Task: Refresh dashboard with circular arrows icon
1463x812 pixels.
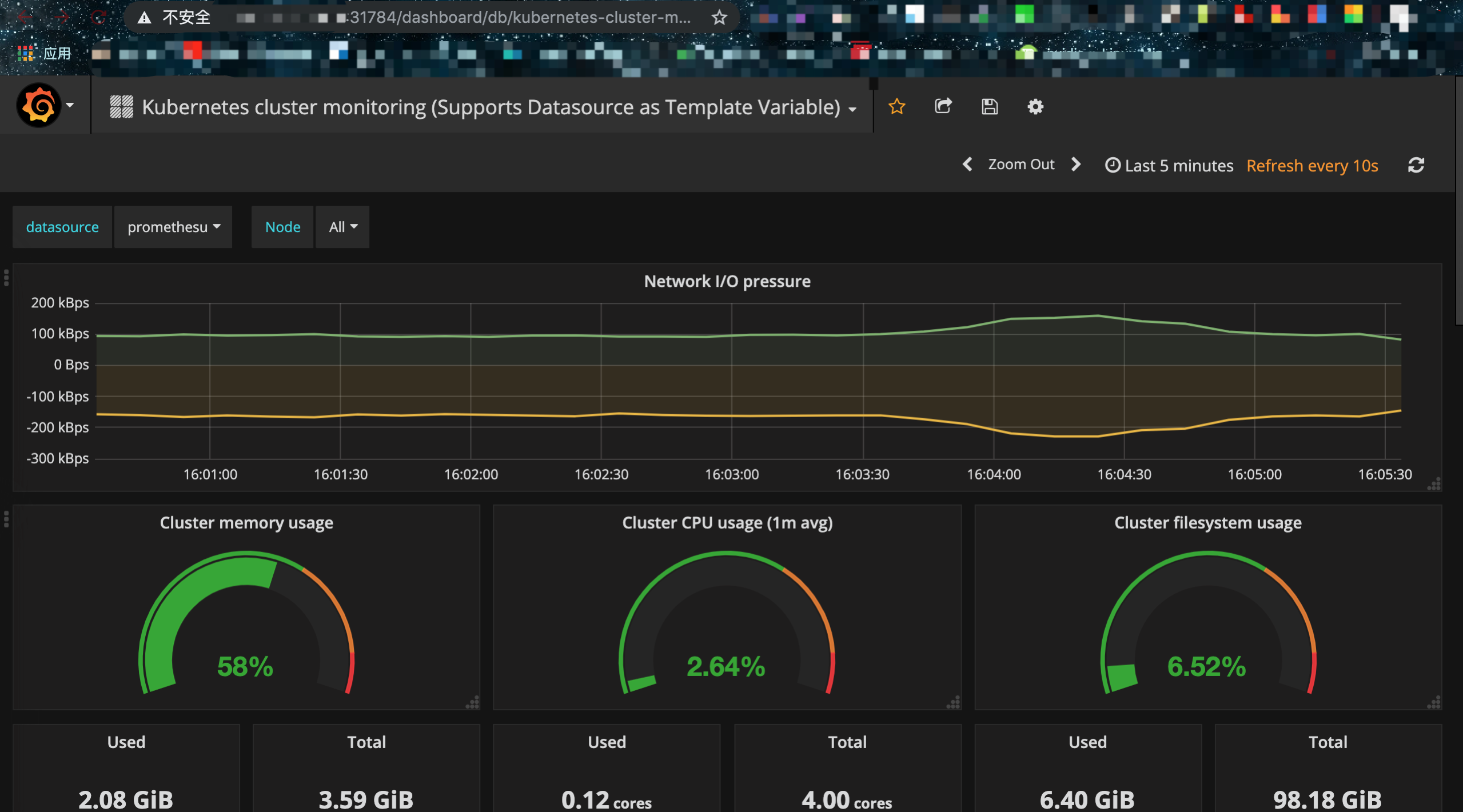Action: pyautogui.click(x=1416, y=166)
